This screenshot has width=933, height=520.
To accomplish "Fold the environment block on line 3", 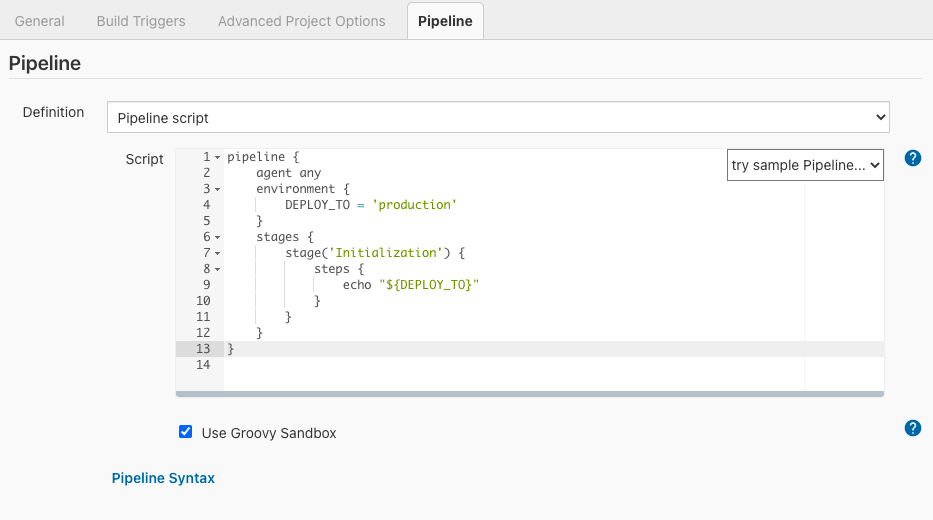I will [217, 189].
